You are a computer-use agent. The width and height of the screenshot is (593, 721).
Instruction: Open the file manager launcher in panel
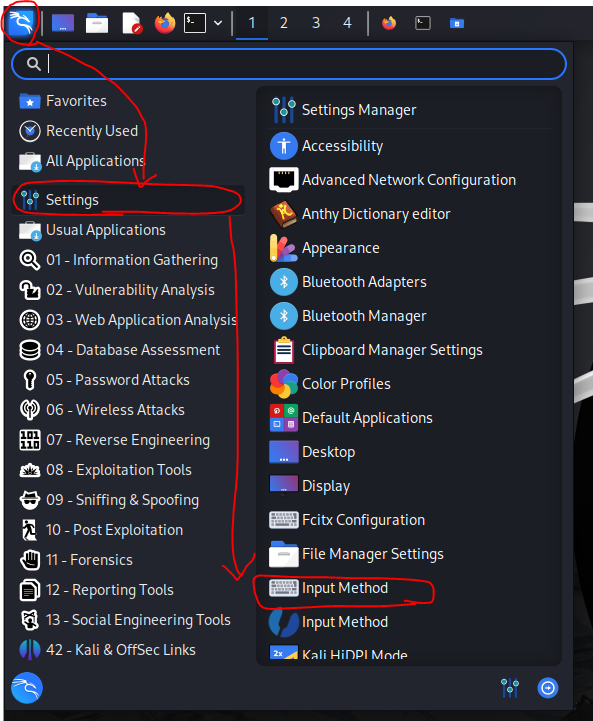[x=97, y=23]
